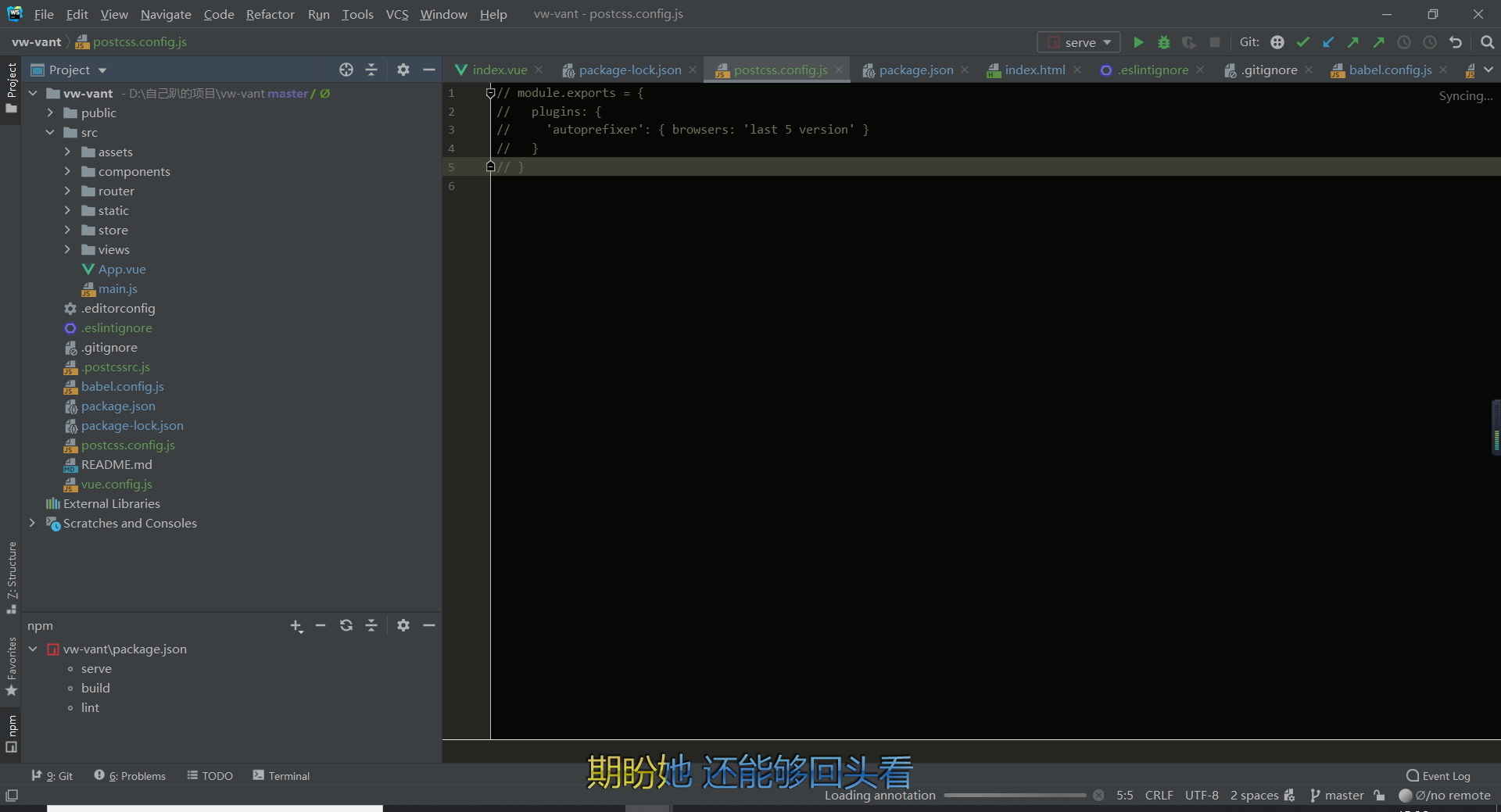The image size is (1501, 812).
Task: Expand Scratches and Consoles node
Action: [32, 524]
